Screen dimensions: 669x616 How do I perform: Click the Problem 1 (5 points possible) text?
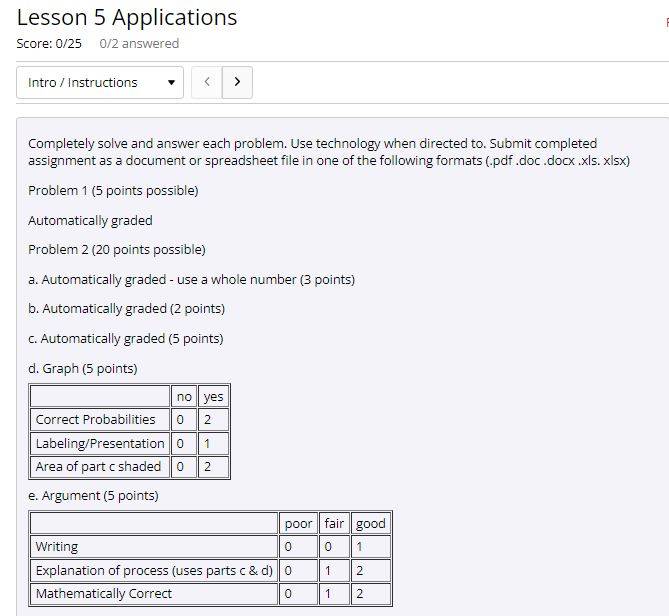(113, 191)
